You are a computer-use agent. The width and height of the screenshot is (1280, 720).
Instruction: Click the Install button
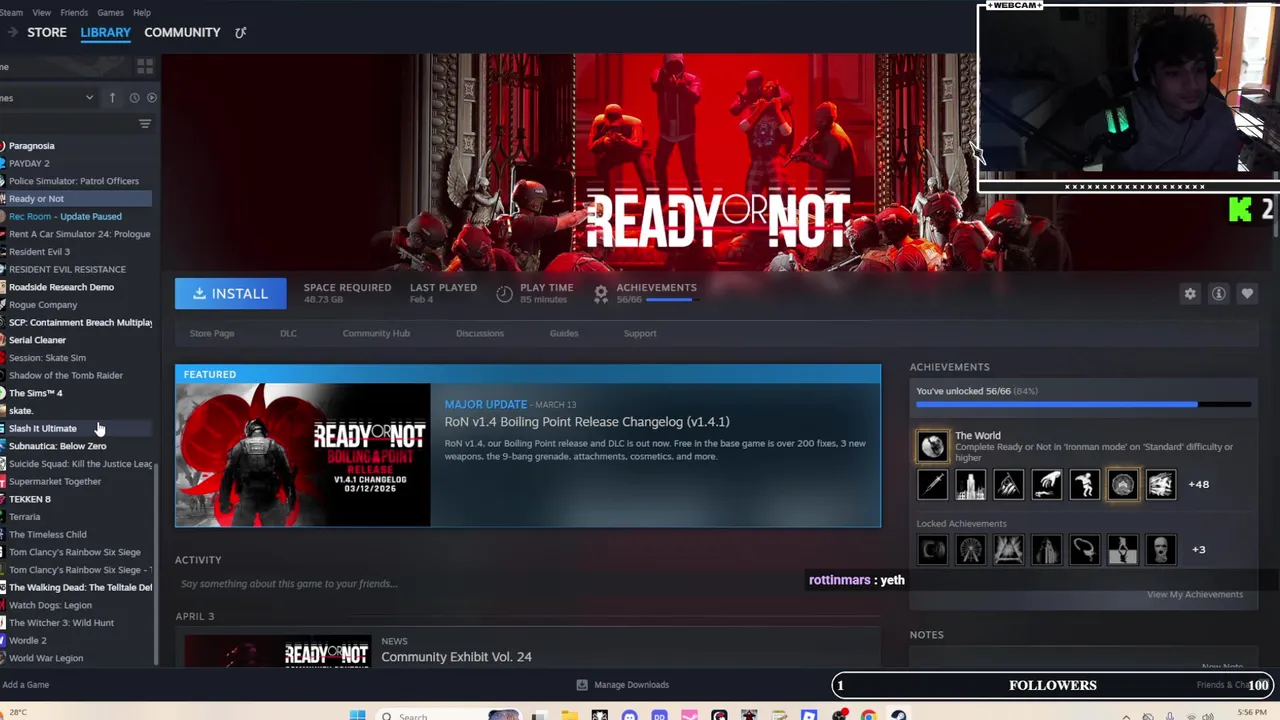coord(230,293)
